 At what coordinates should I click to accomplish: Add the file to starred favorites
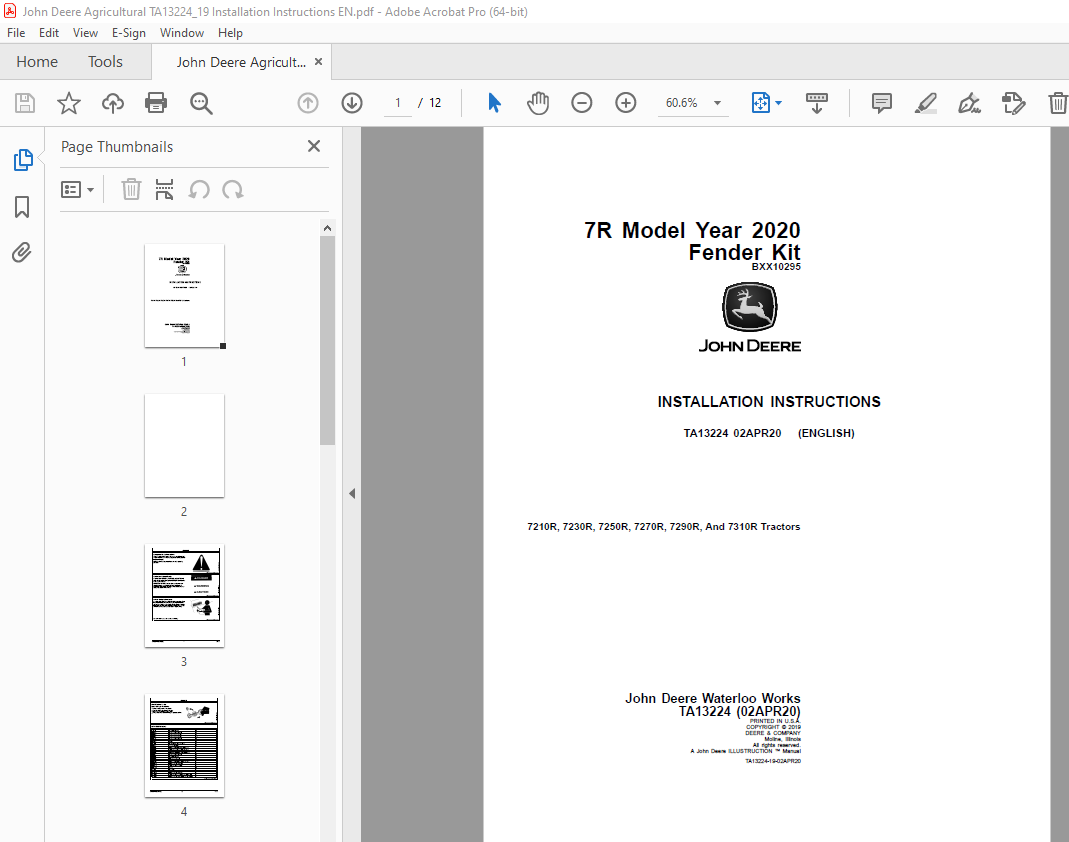coord(68,103)
